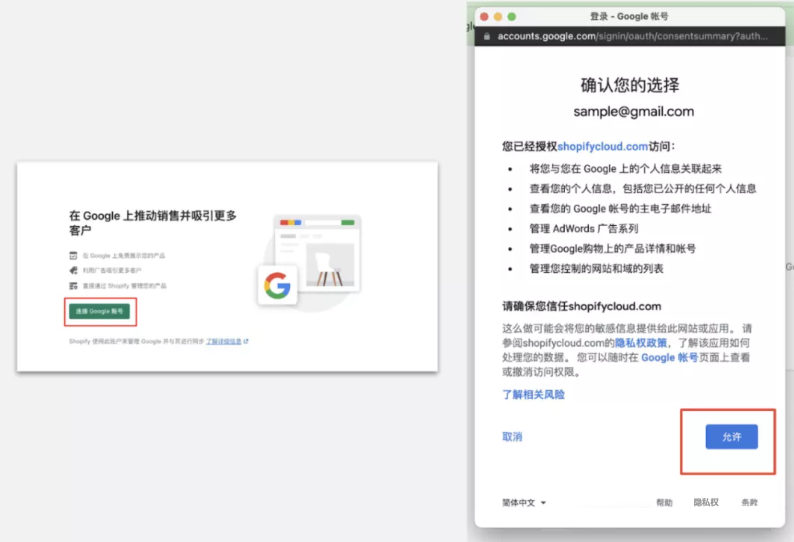Viewport: 794px width, 542px height.
Task: Click the 条款 footer link
Action: point(749,502)
